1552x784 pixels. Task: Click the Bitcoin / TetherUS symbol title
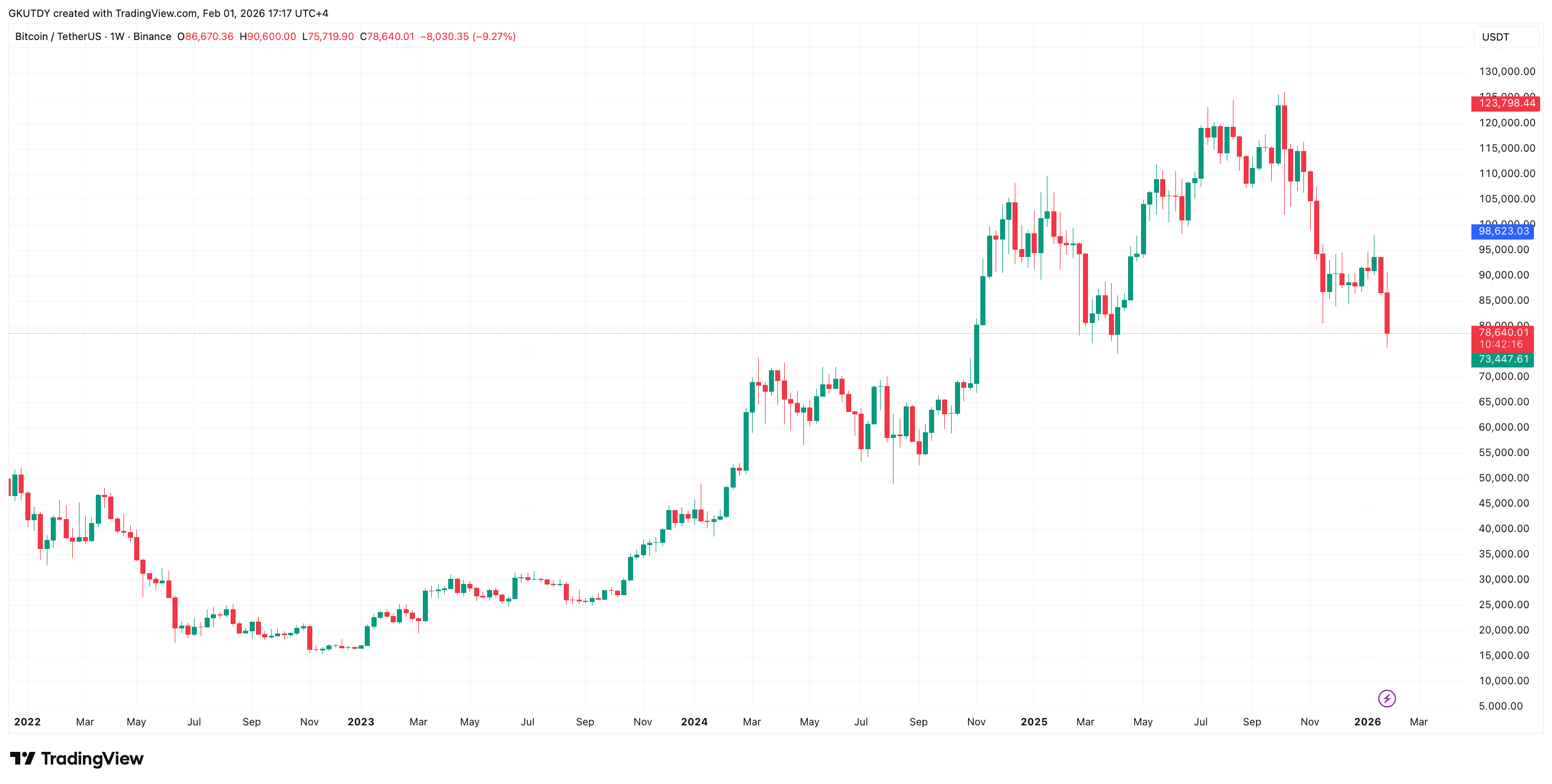(58, 37)
